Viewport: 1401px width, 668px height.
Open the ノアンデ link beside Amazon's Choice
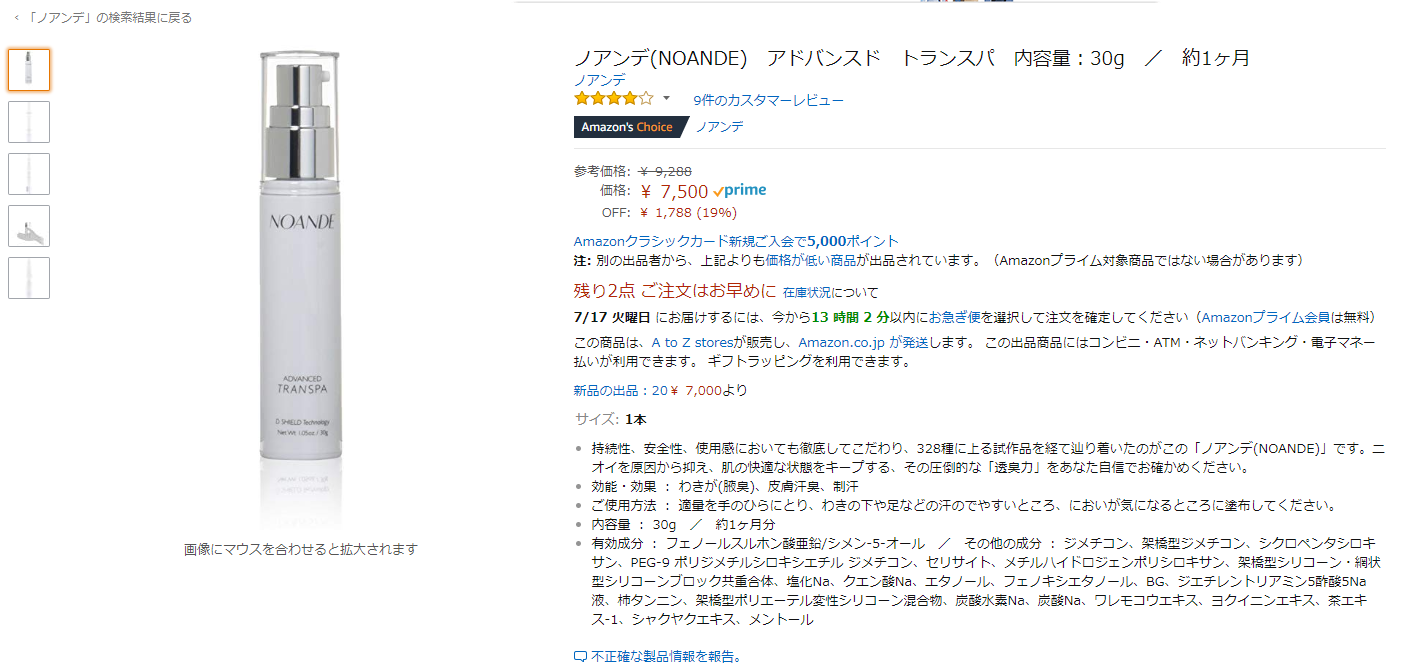[719, 127]
